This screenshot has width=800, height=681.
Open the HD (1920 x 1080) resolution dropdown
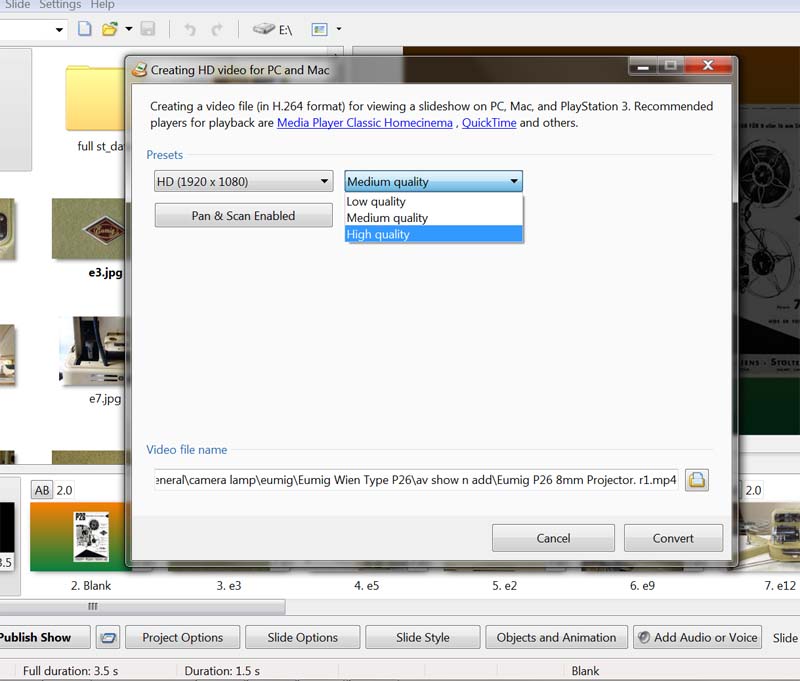243,181
